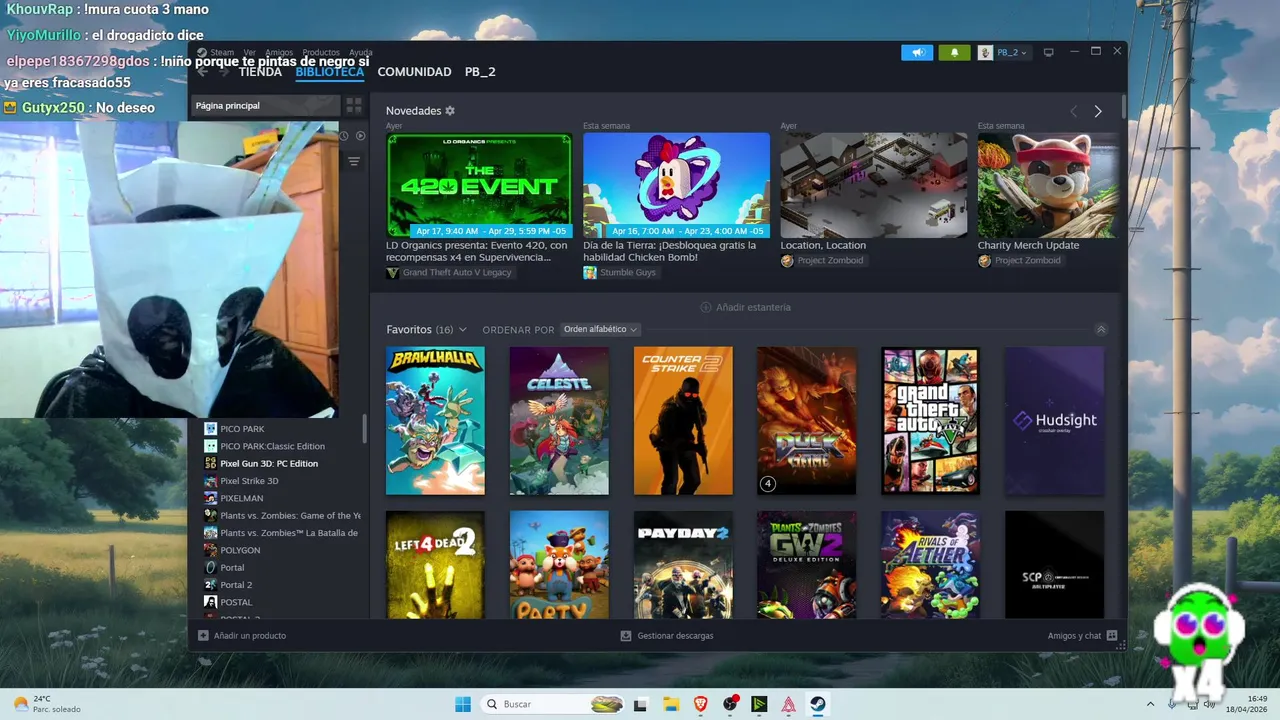Expand the Favoritos shelf dropdown
1280x720 pixels.
point(461,330)
